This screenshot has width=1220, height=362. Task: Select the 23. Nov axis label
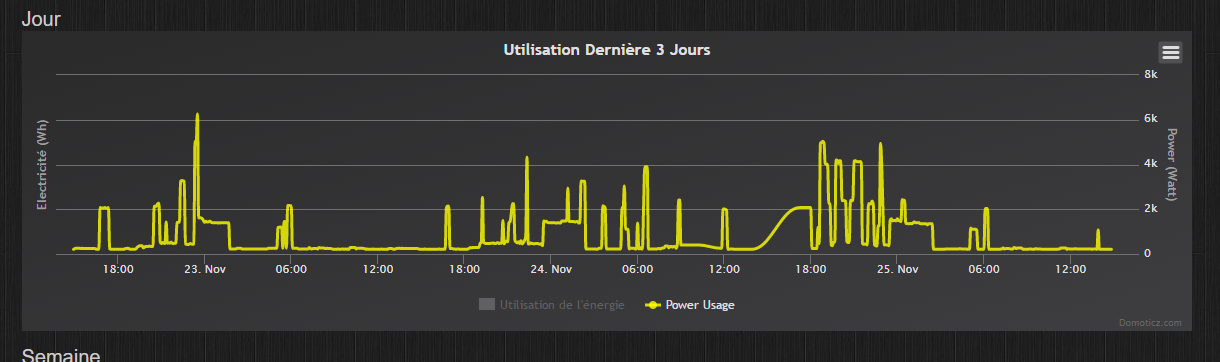[x=204, y=269]
